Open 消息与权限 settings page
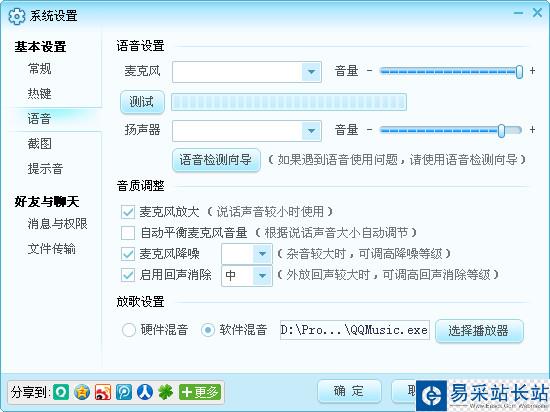Image resolution: width=550 pixels, height=412 pixels. tap(58, 224)
